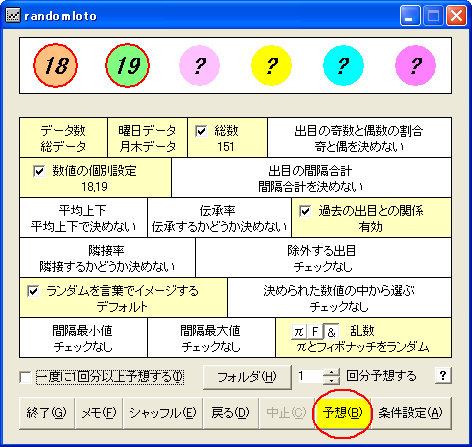
Task: Open 条件設定(A) condition settings
Action: (411, 413)
